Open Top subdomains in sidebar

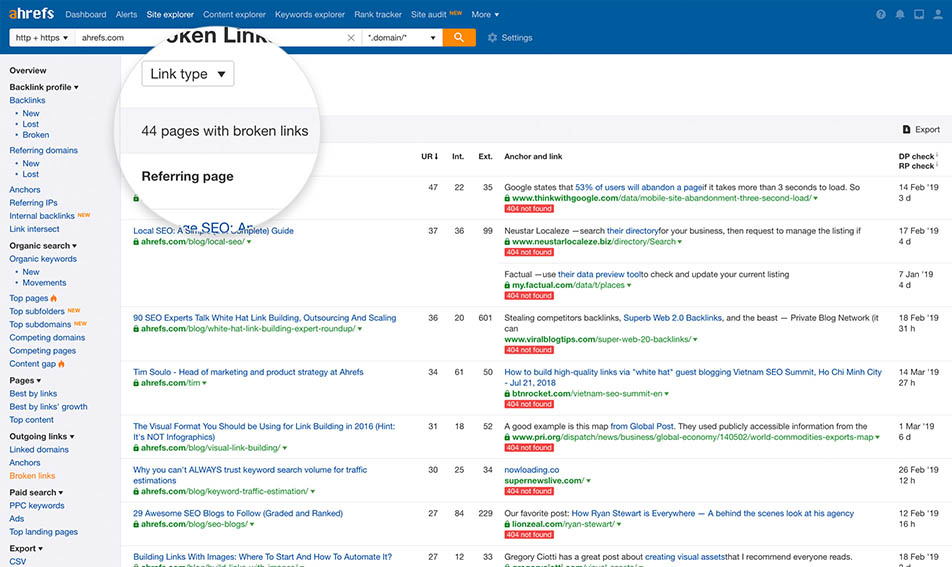click(x=40, y=324)
